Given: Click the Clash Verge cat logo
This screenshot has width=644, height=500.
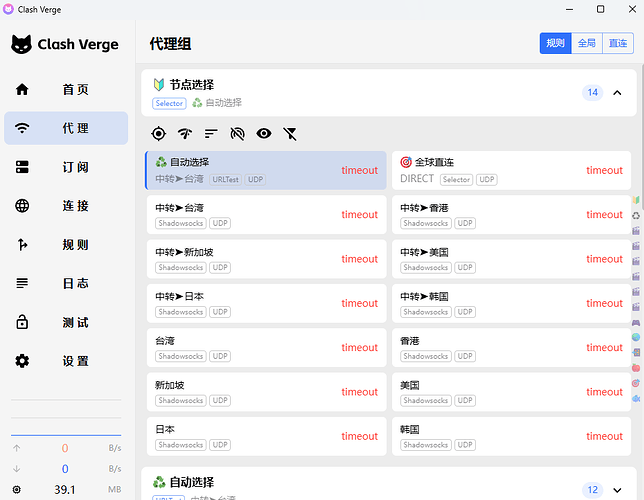Looking at the screenshot, I should coord(21,44).
